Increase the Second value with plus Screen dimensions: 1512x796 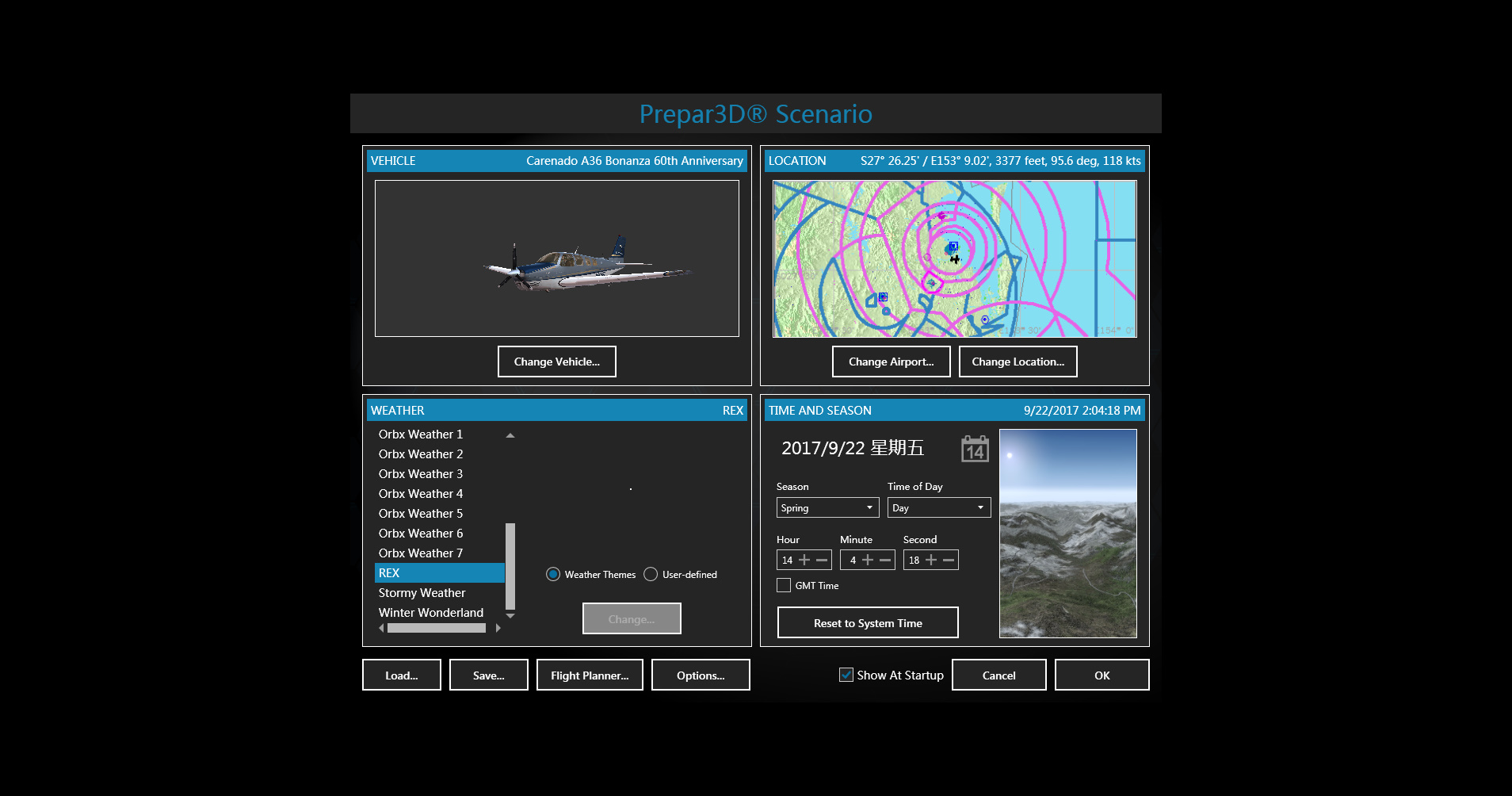pyautogui.click(x=931, y=560)
